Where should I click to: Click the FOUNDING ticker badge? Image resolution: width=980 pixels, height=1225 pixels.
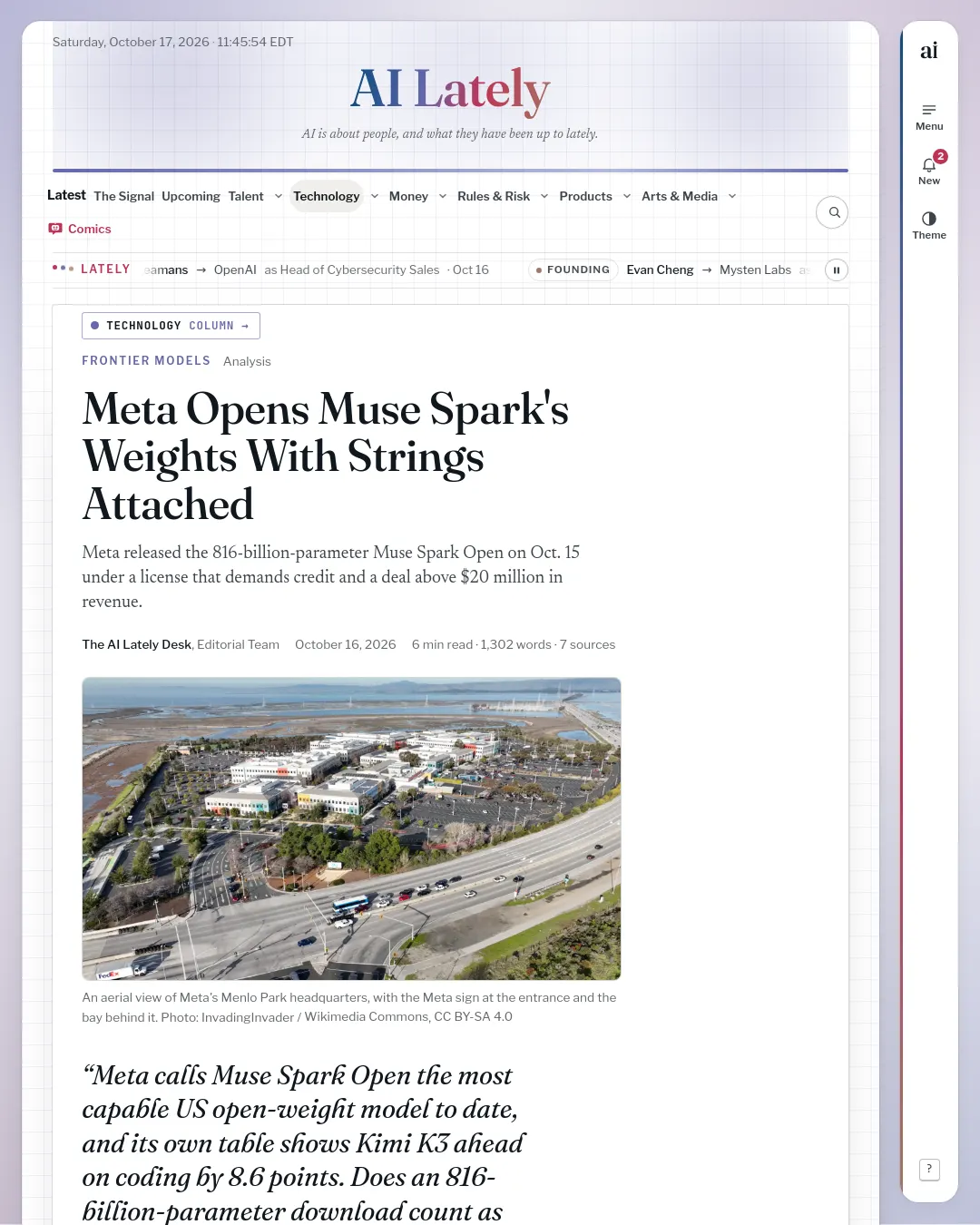[x=573, y=269]
